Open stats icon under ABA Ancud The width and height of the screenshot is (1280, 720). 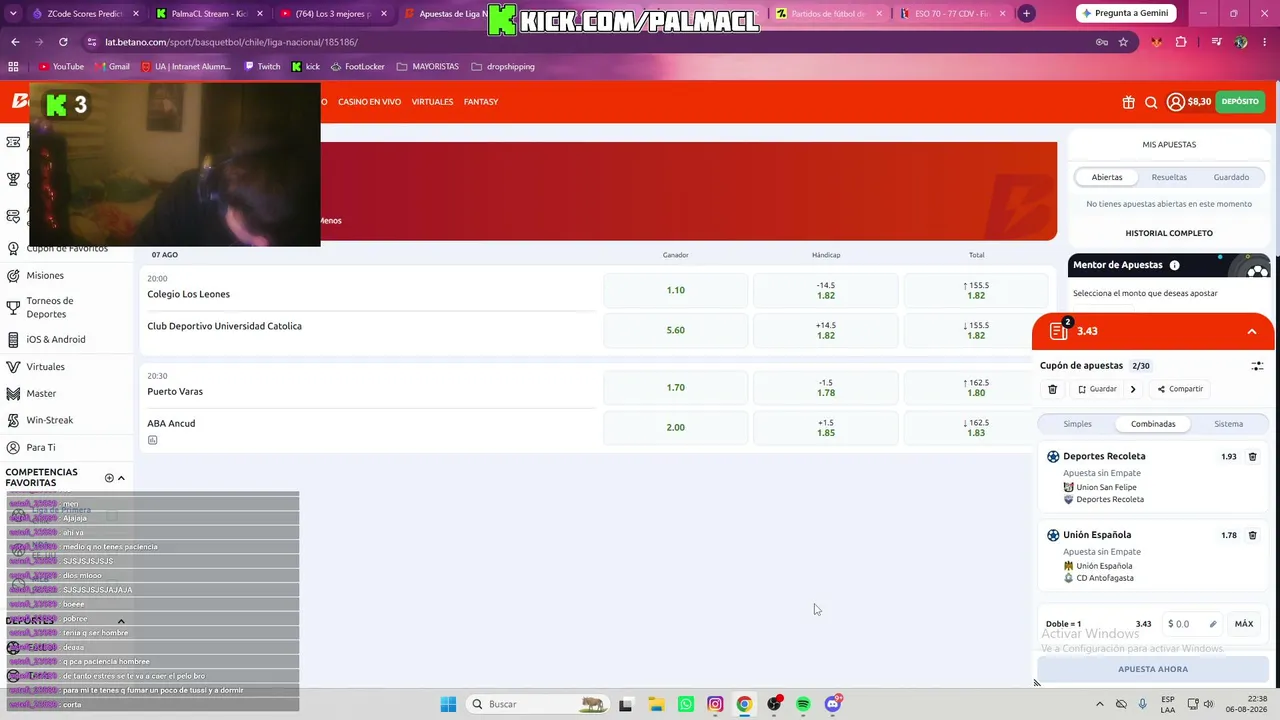(x=152, y=440)
